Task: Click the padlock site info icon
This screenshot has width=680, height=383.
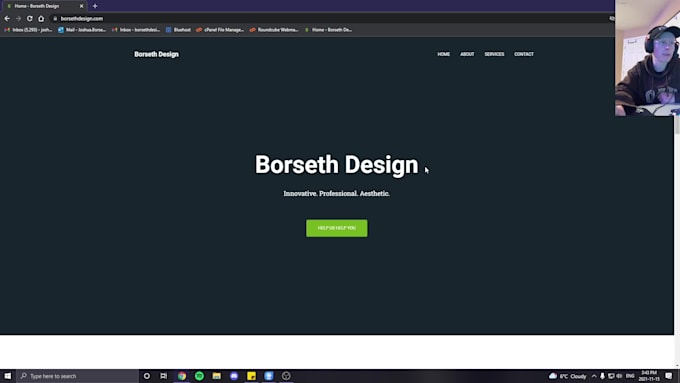Action: (x=55, y=19)
